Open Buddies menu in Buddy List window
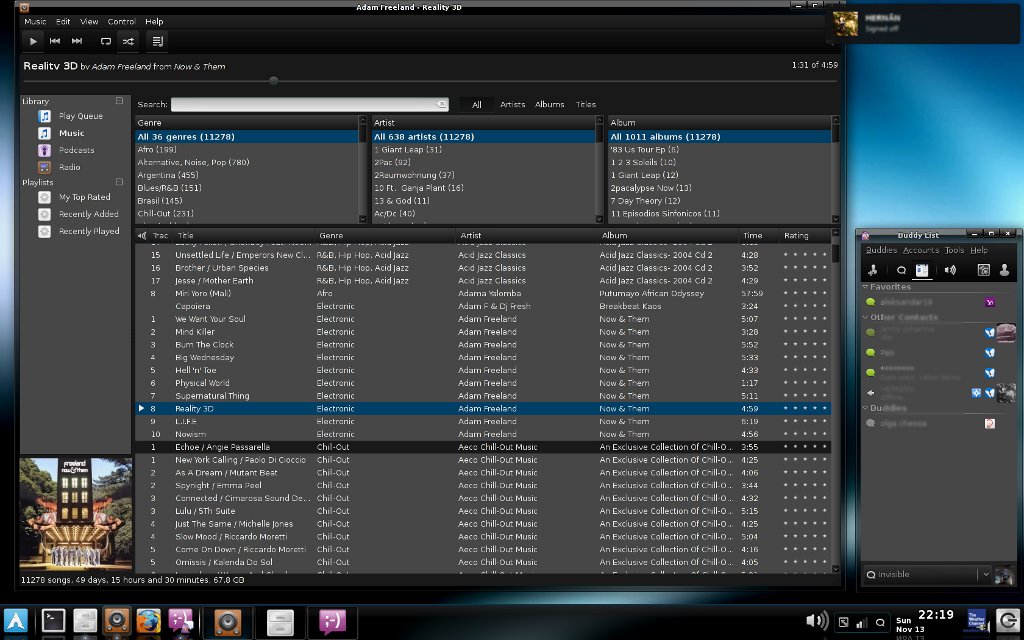 (x=881, y=250)
